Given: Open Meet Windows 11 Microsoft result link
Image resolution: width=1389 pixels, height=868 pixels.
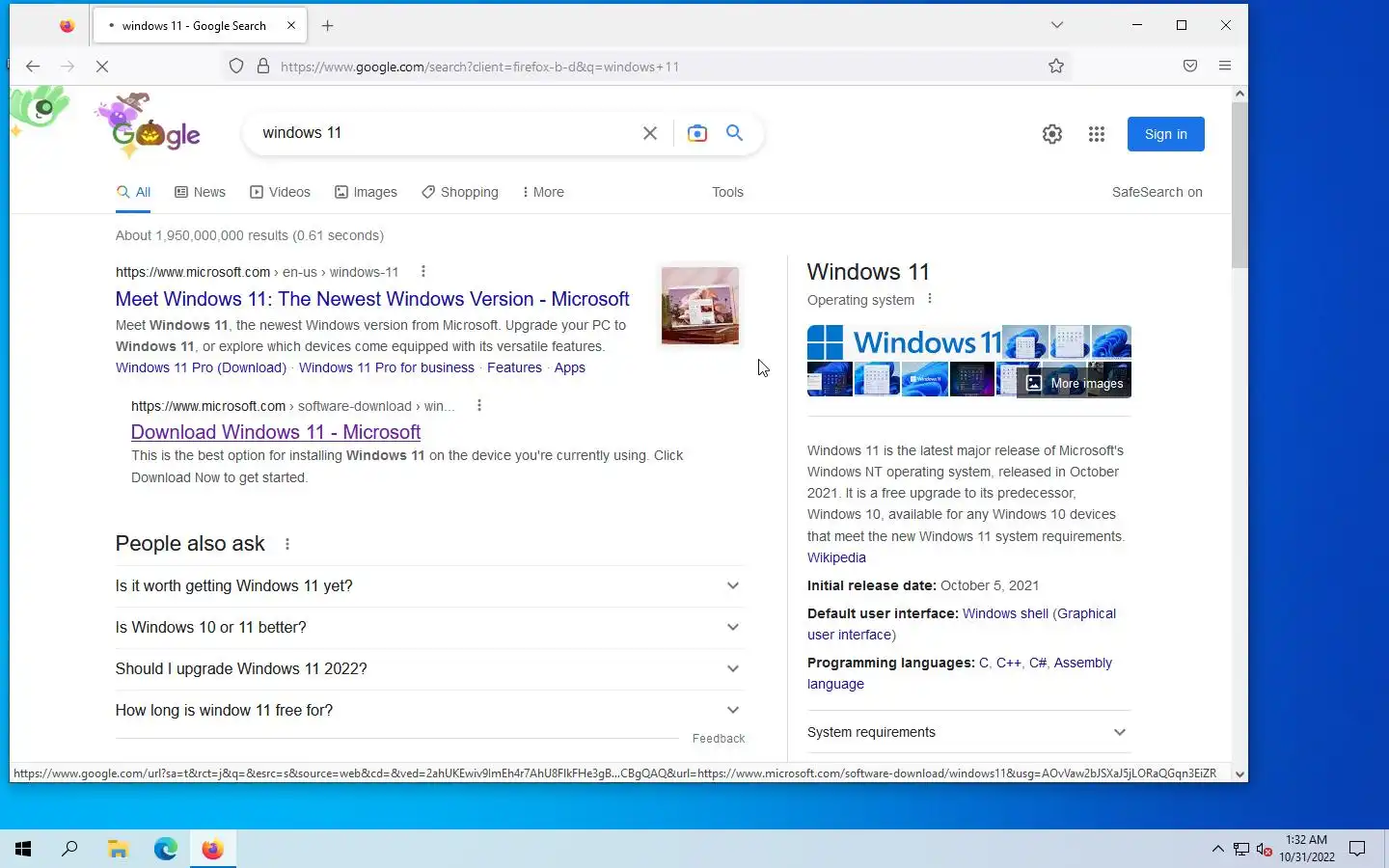Looking at the screenshot, I should 372,299.
